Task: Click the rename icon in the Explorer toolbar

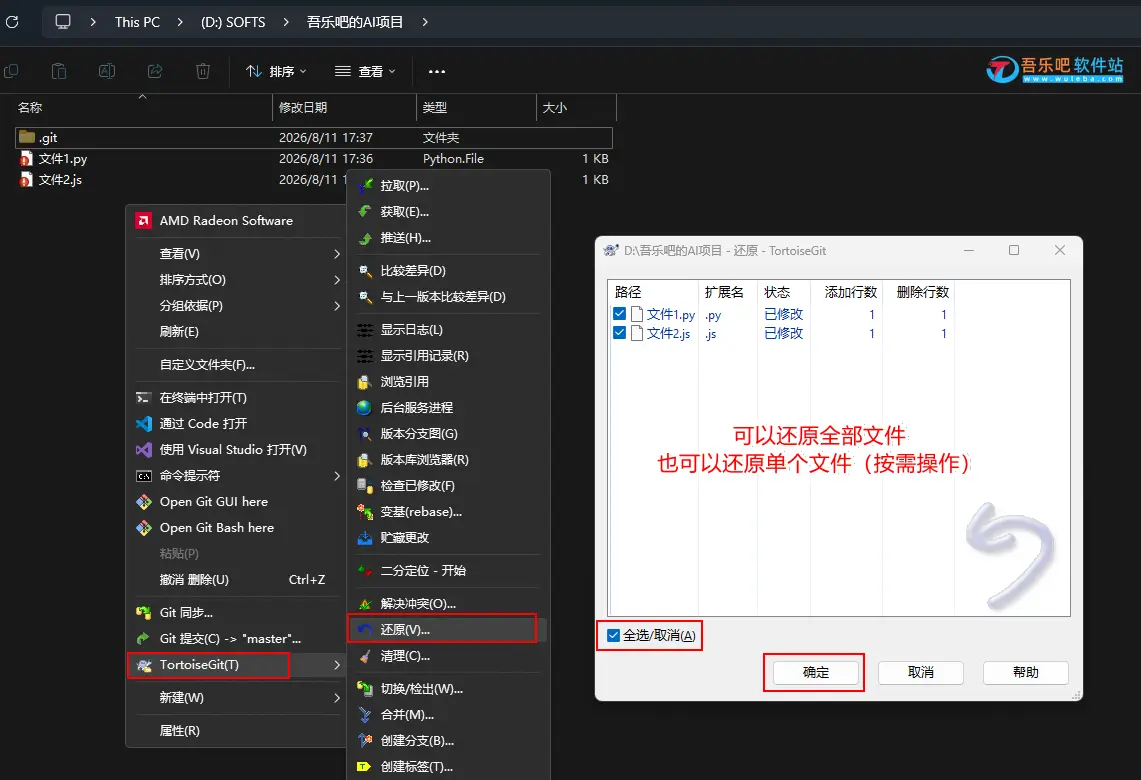Action: pos(107,71)
